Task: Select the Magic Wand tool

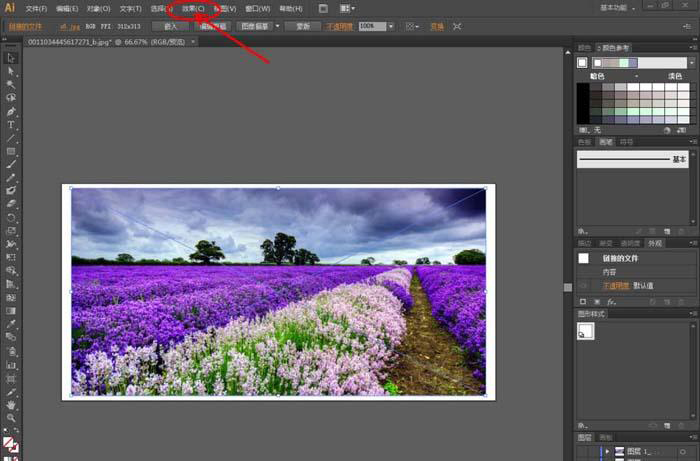Action: pos(11,85)
